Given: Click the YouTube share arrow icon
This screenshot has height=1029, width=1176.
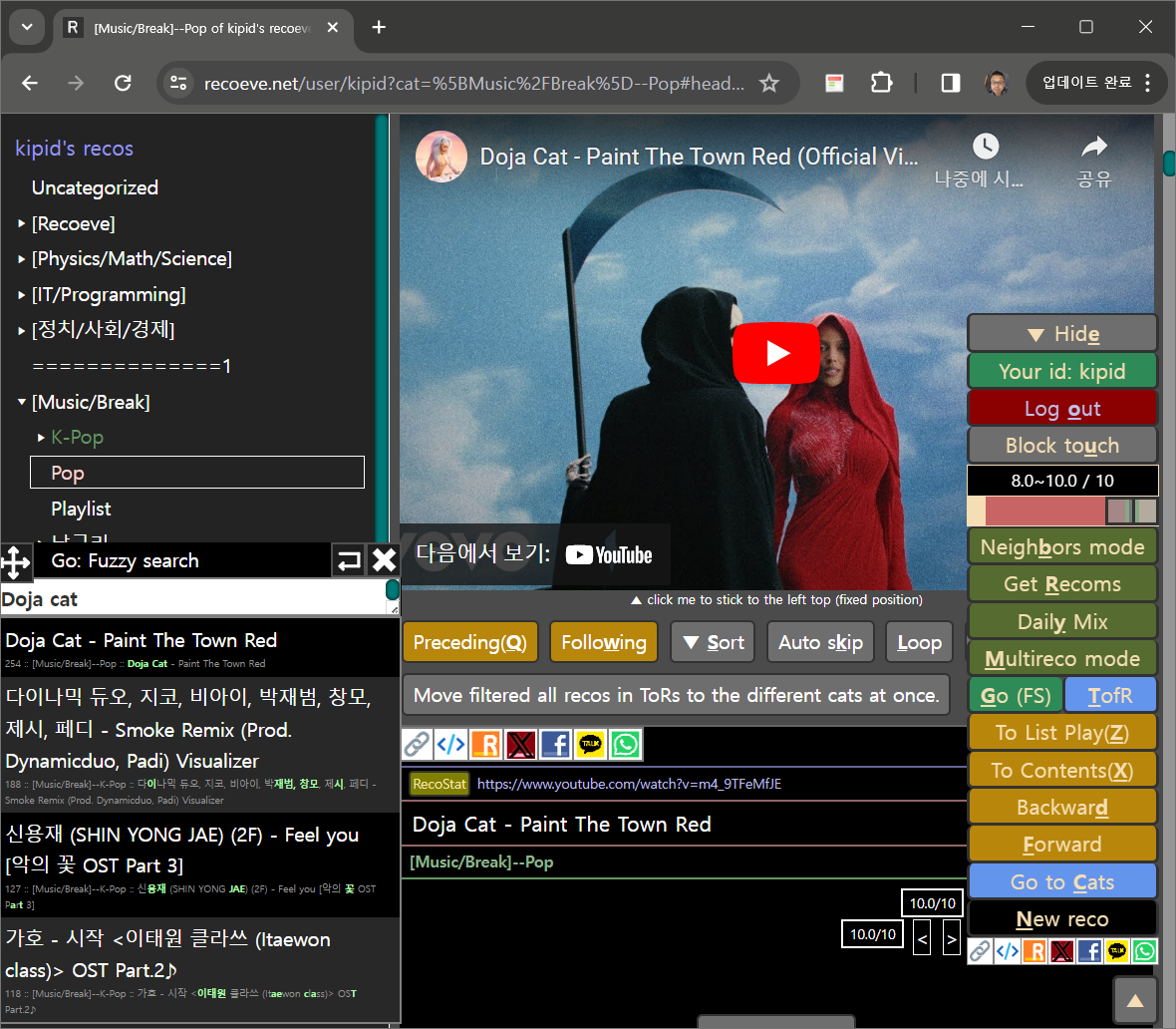Looking at the screenshot, I should pos(1094,147).
